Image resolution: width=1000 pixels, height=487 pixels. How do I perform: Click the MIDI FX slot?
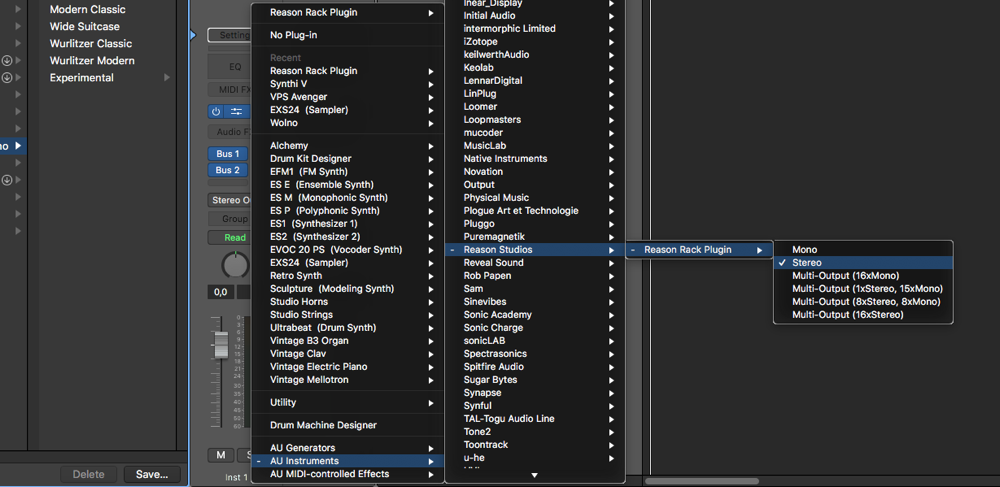coord(230,90)
